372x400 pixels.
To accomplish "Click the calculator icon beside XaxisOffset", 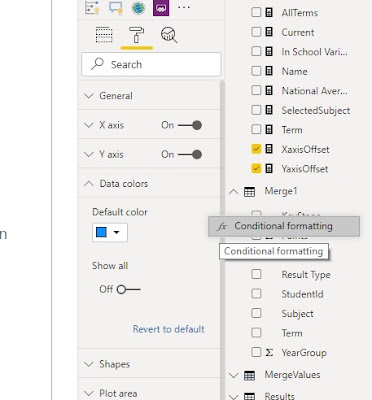I will point(269,149).
